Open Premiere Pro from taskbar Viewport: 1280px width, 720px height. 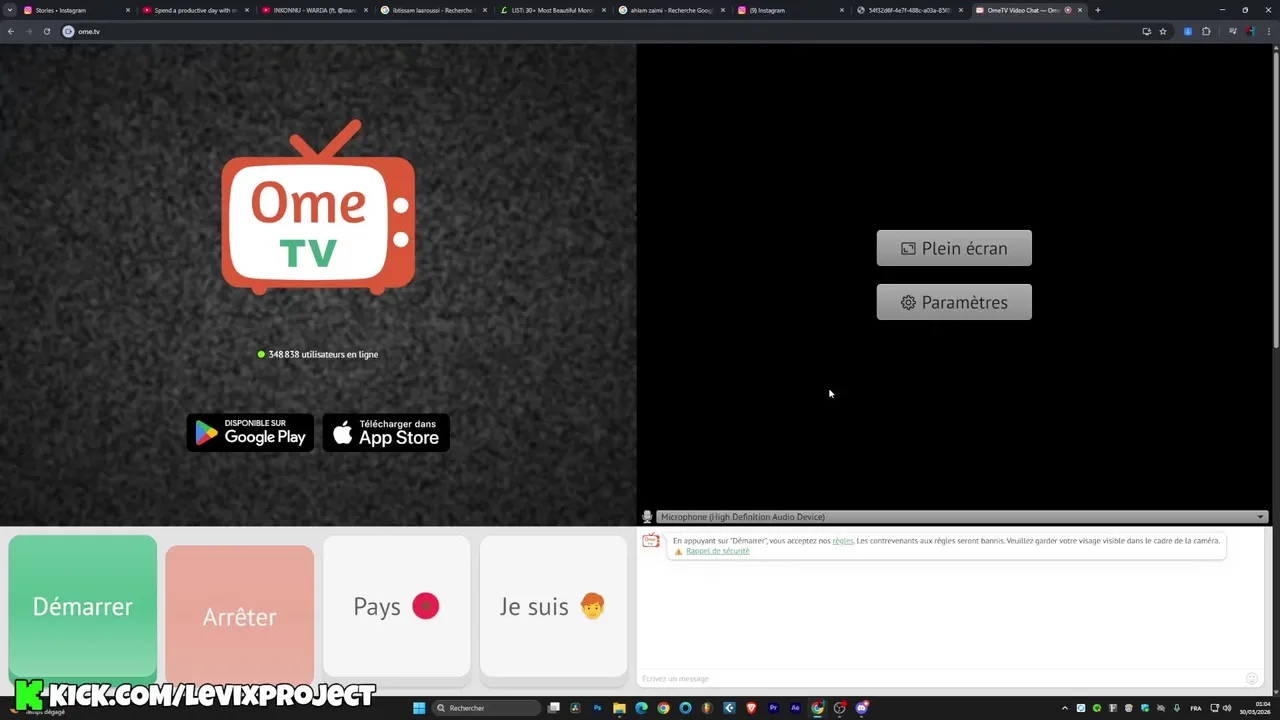(x=773, y=708)
